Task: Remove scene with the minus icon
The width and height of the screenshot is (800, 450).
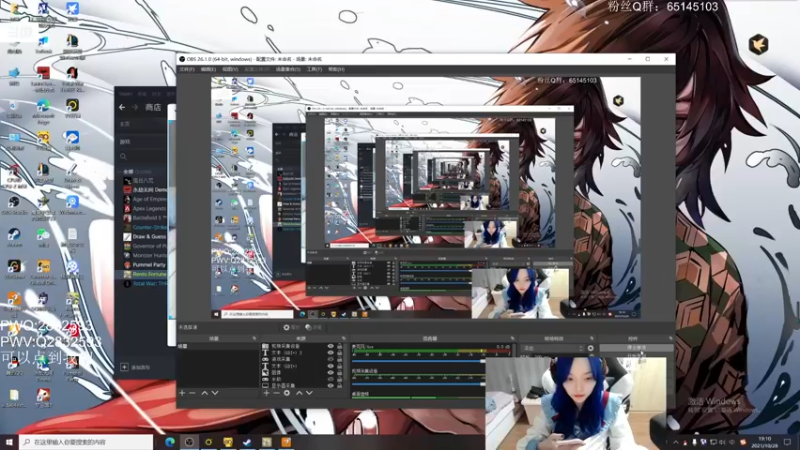Action: click(x=192, y=393)
